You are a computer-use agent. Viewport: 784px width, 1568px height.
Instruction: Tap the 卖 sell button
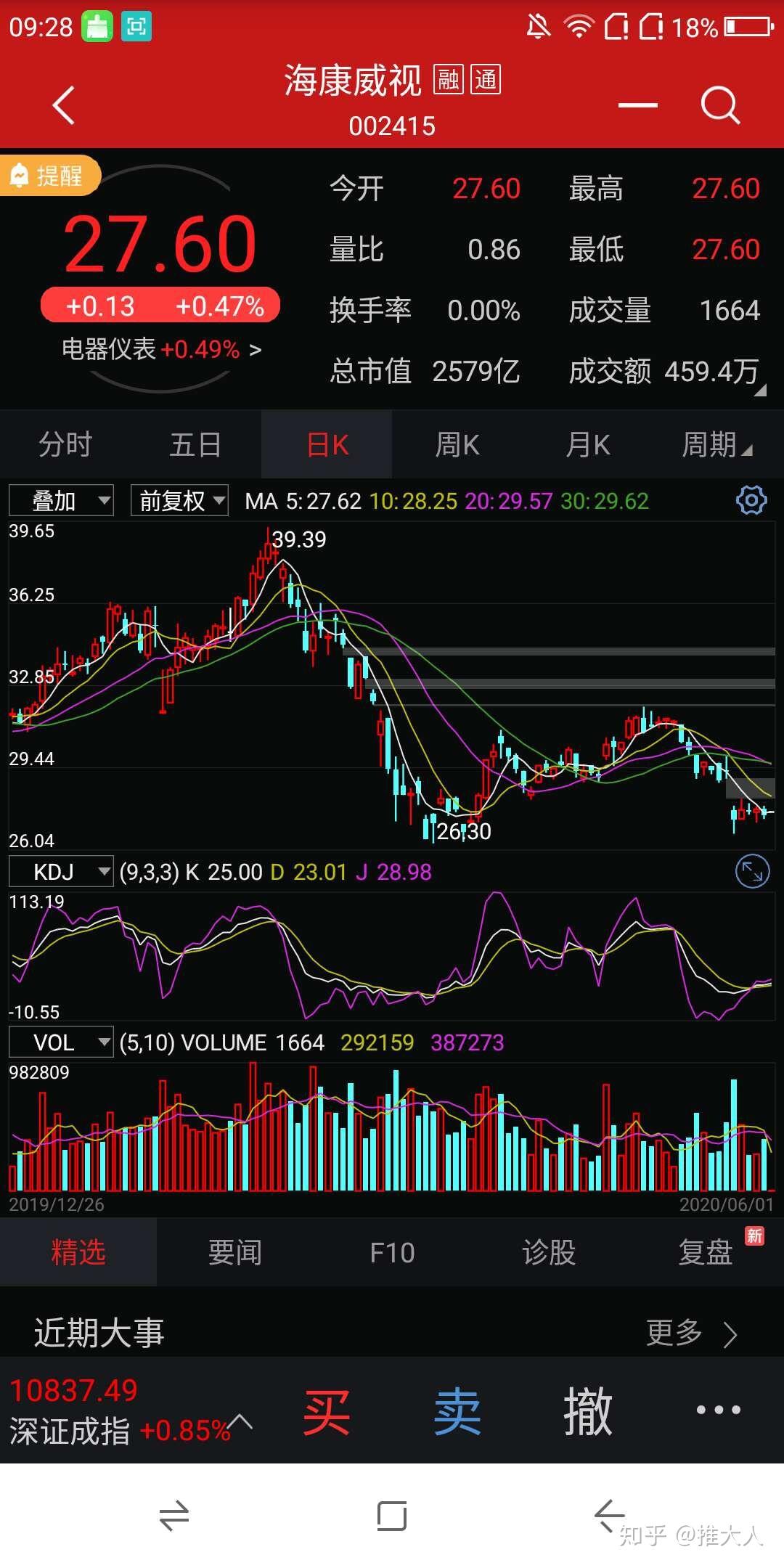tap(457, 1412)
